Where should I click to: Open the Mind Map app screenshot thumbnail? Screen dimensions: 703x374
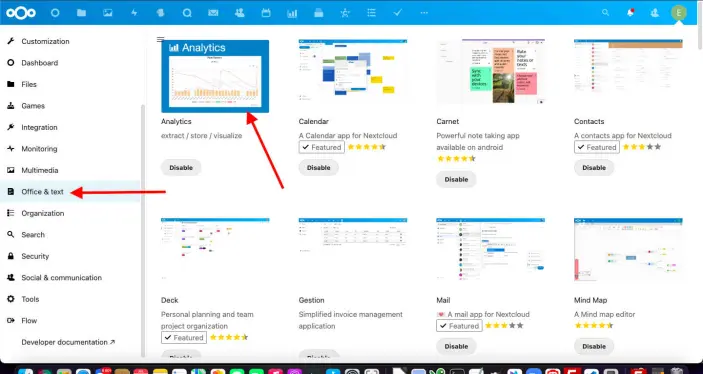click(628, 250)
